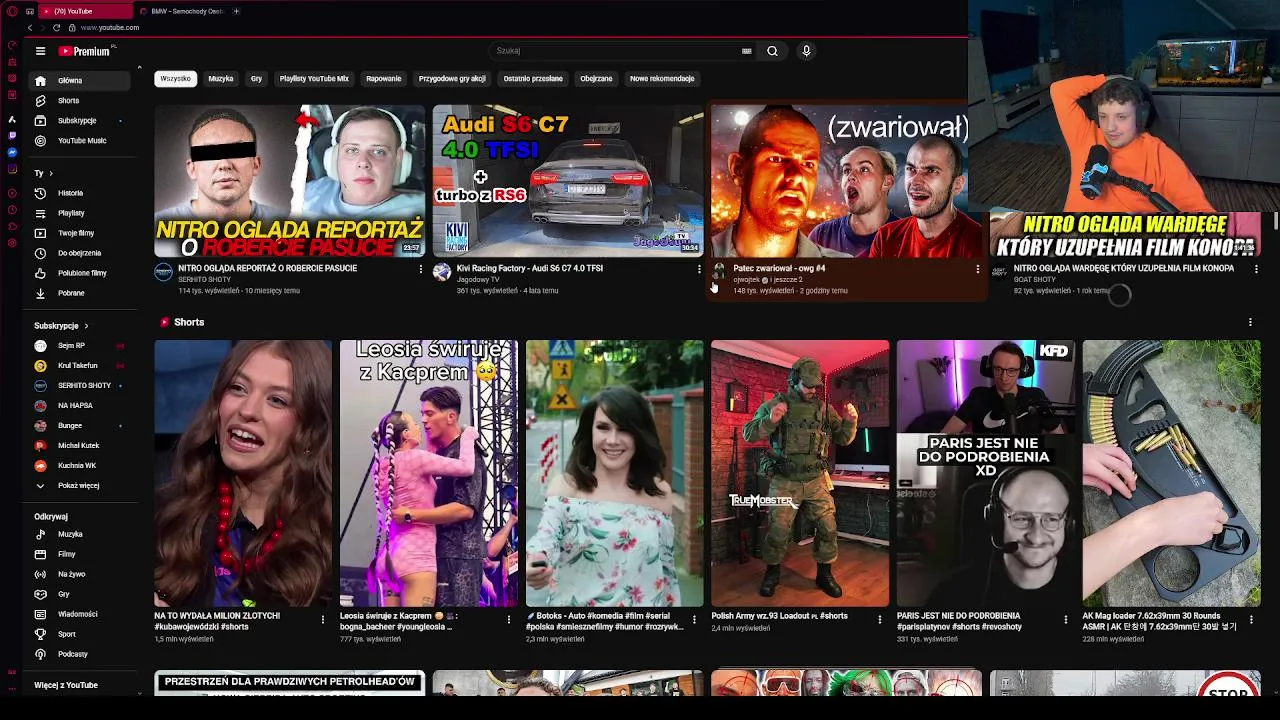1280x720 pixels.
Task: Select Przygodowe gry akcji chip
Action: tap(452, 79)
